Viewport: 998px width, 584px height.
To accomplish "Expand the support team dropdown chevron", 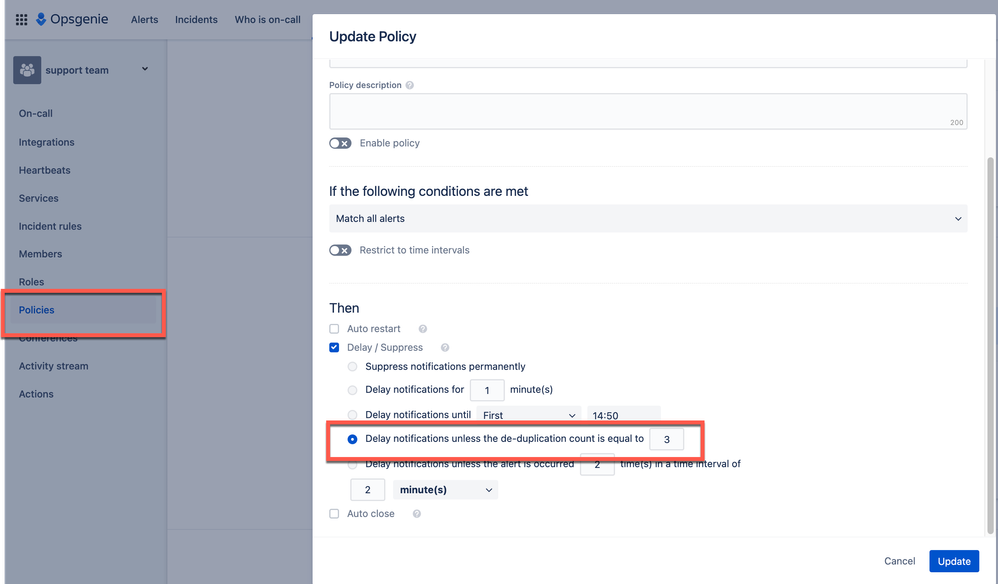I will (x=144, y=69).
